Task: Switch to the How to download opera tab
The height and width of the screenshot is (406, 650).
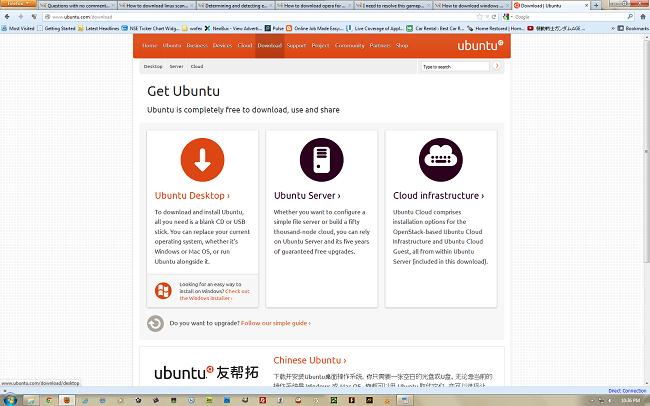Action: [x=314, y=5]
